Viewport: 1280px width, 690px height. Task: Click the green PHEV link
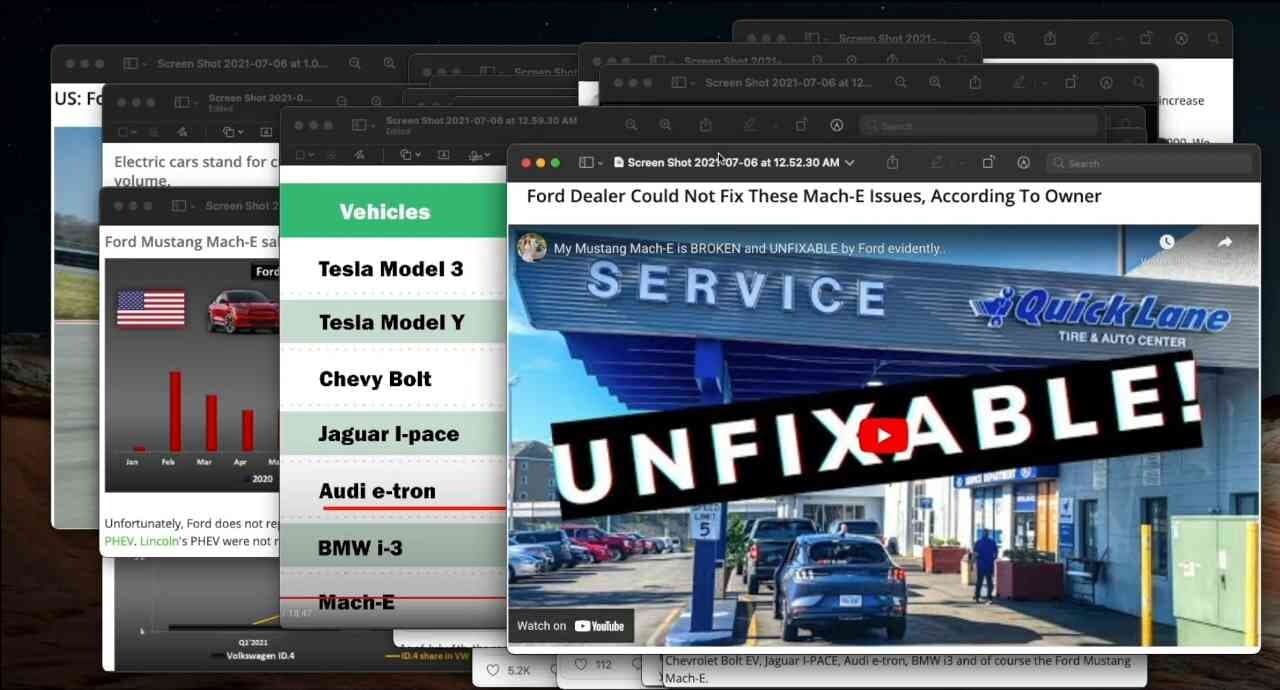tap(117, 541)
